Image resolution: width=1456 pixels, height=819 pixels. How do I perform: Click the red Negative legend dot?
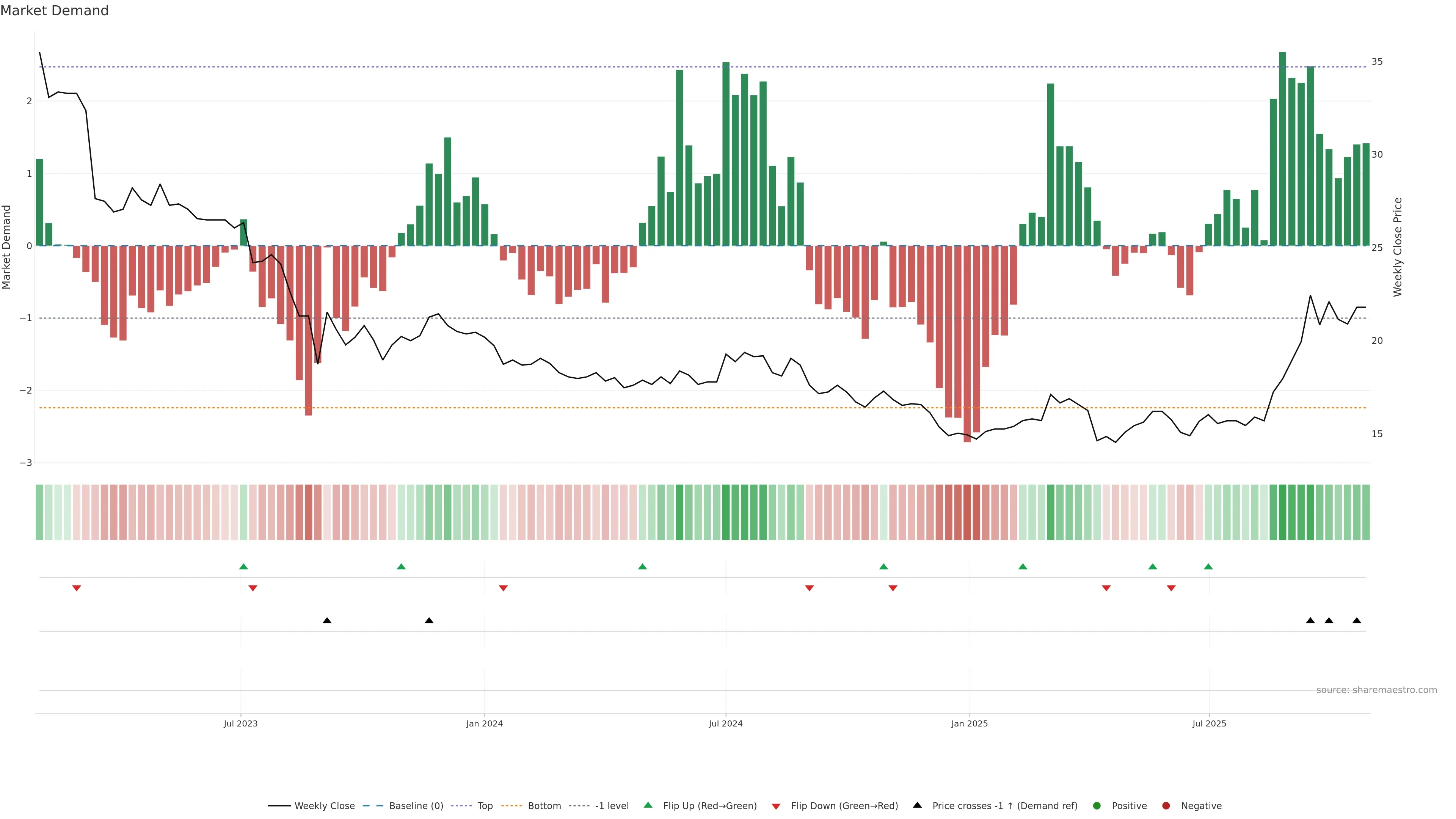1166,806
